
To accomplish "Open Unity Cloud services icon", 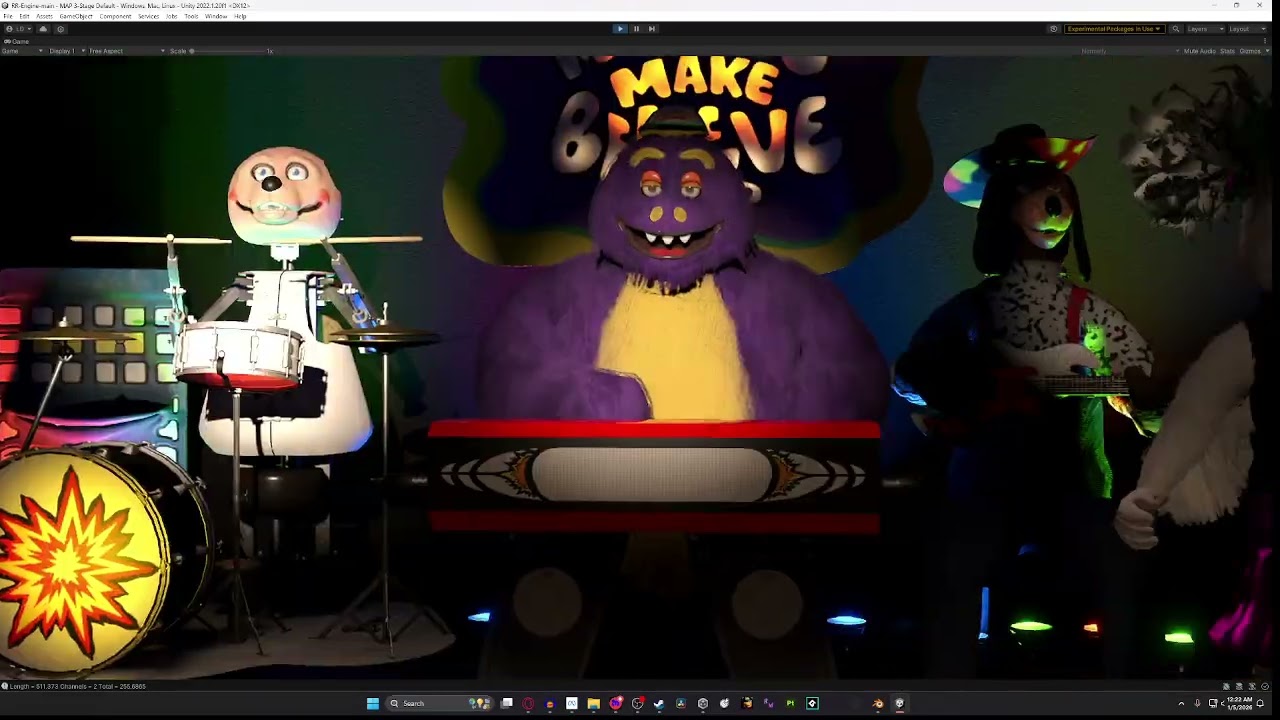I will pyautogui.click(x=43, y=29).
